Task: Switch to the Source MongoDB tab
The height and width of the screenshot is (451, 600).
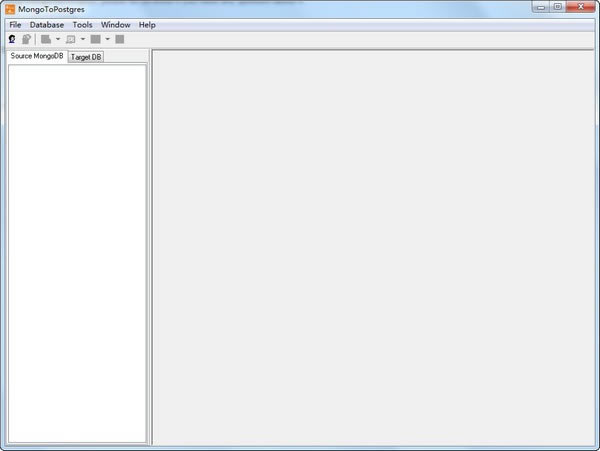Action: click(x=37, y=56)
